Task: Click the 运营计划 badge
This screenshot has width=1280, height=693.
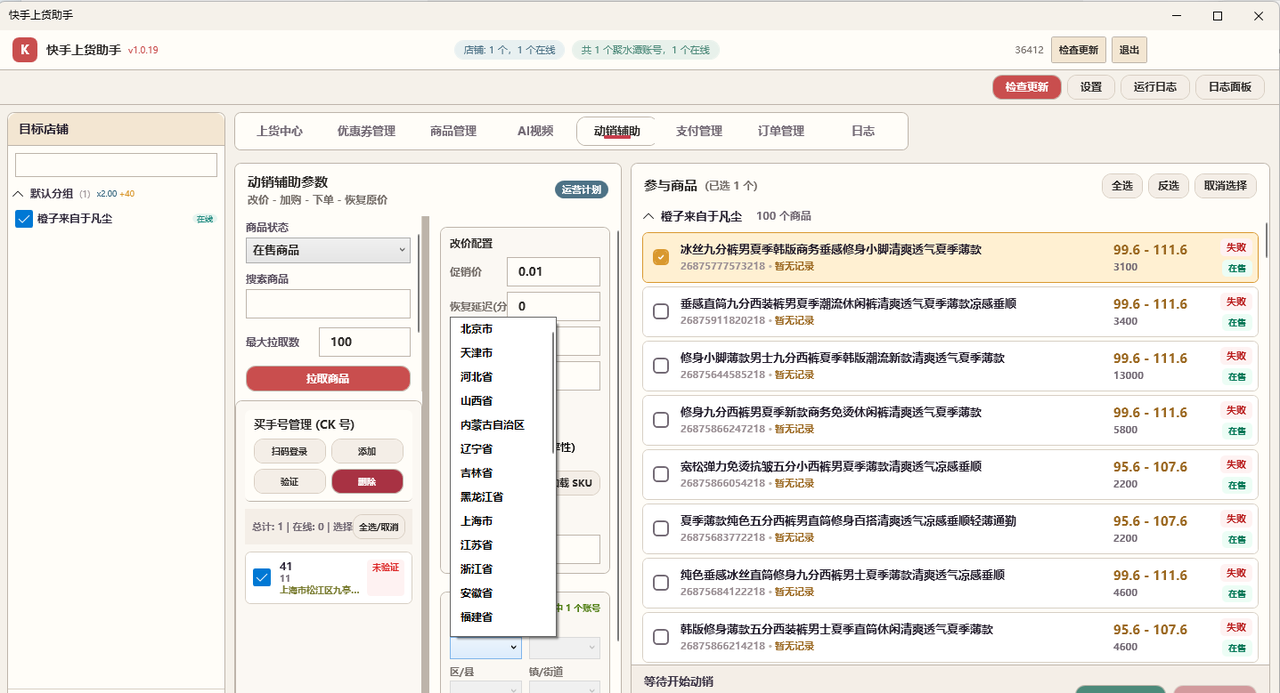Action: tap(582, 190)
